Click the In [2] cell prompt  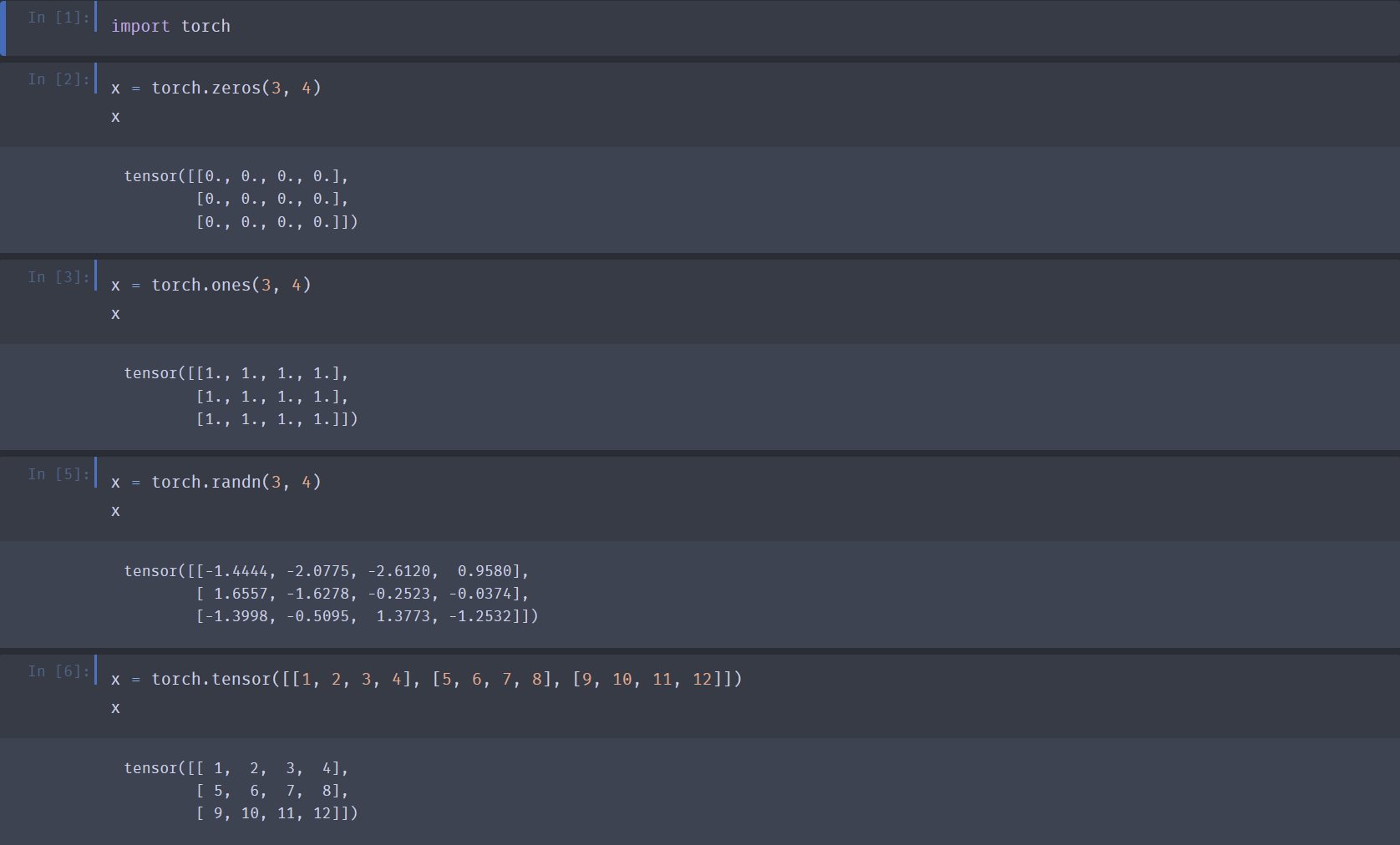click(x=58, y=79)
